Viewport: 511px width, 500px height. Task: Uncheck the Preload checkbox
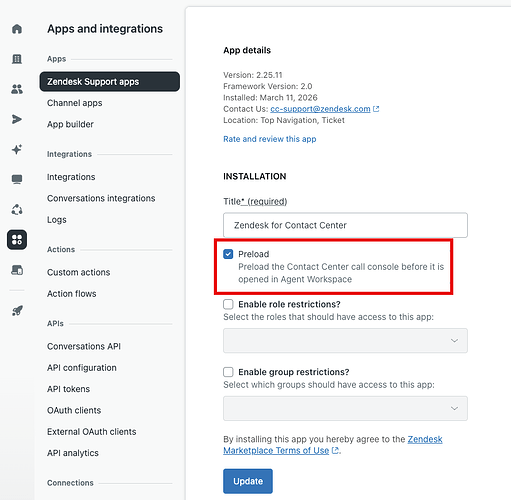(228, 254)
